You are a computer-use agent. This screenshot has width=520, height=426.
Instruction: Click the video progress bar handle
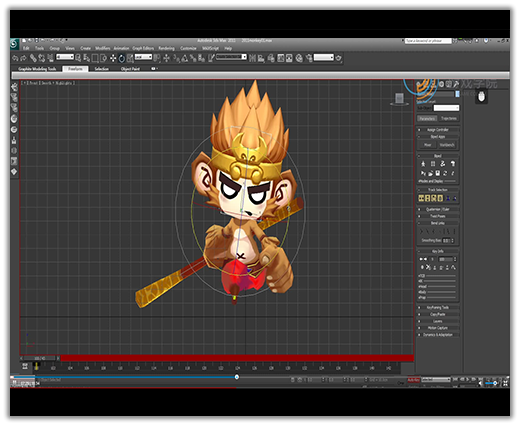237,377
